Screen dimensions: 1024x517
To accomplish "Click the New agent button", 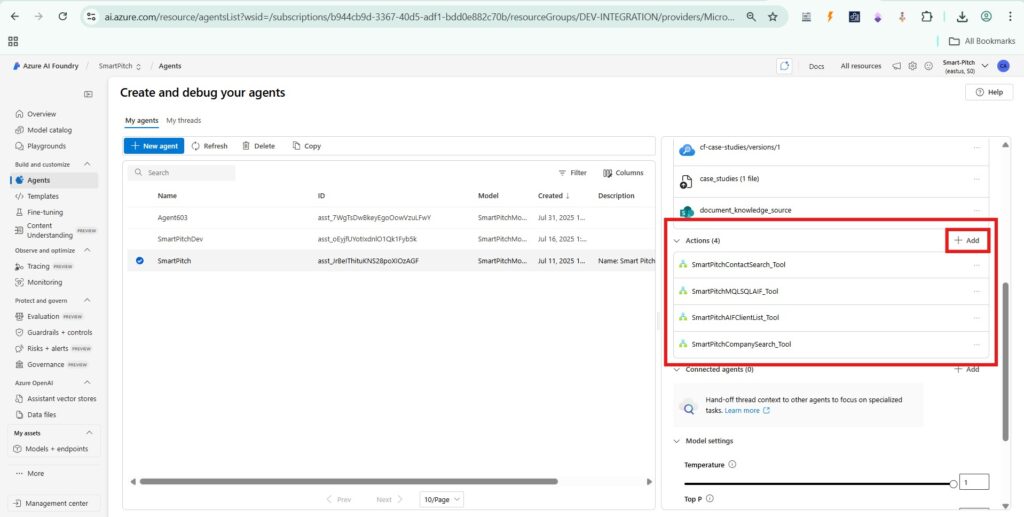I will (154, 146).
